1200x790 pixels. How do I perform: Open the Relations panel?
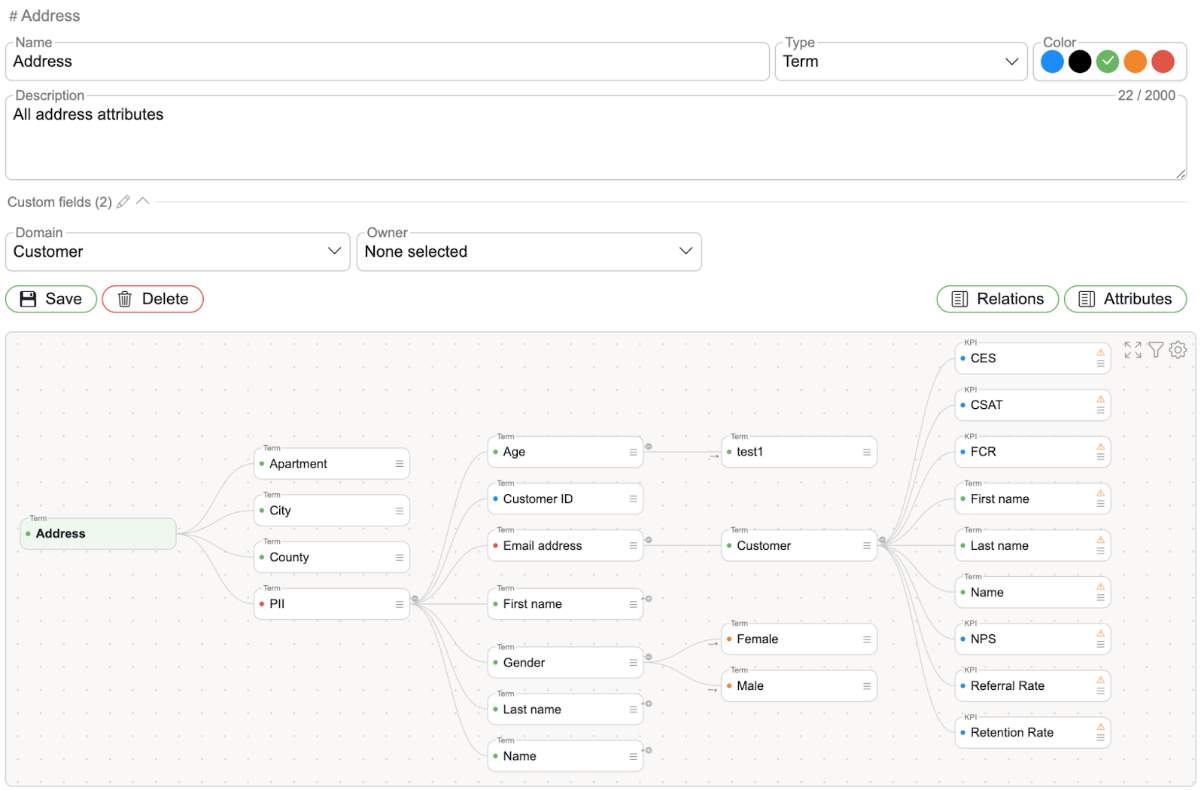tap(997, 299)
